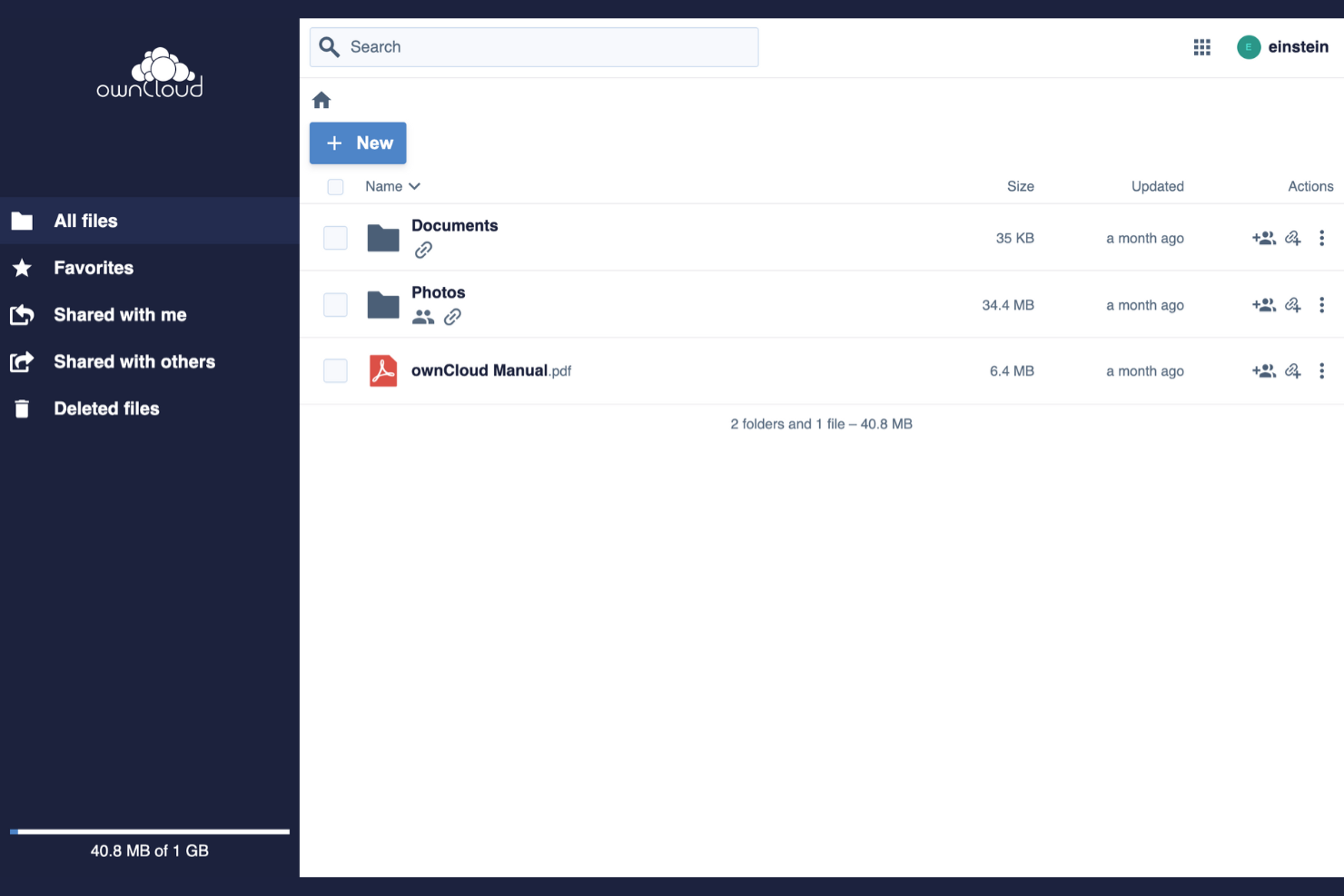Open the apps grid menu
1344x896 pixels.
(1201, 46)
